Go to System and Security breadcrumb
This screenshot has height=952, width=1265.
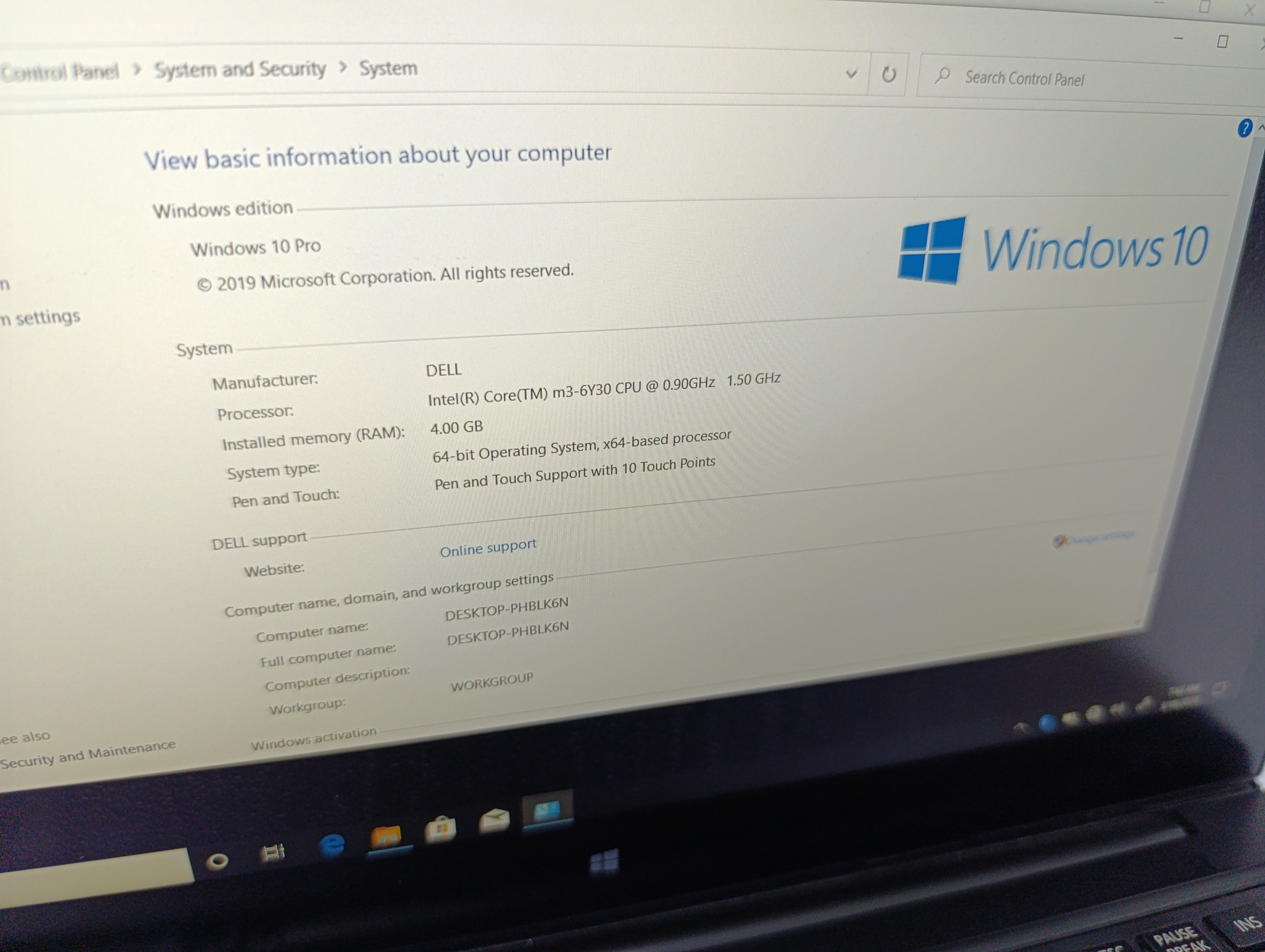pyautogui.click(x=240, y=69)
